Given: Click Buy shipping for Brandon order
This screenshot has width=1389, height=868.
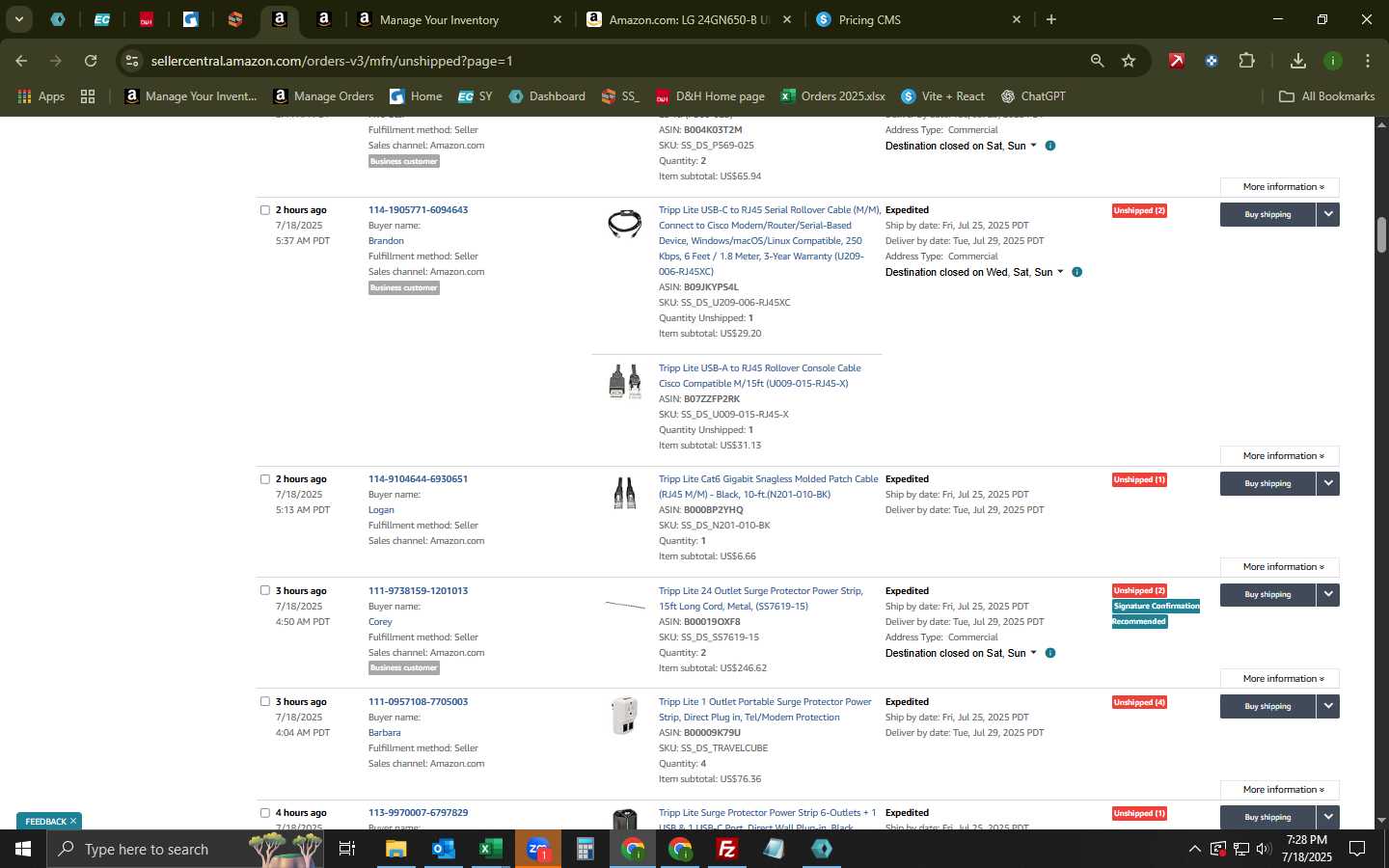Looking at the screenshot, I should pyautogui.click(x=1267, y=214).
